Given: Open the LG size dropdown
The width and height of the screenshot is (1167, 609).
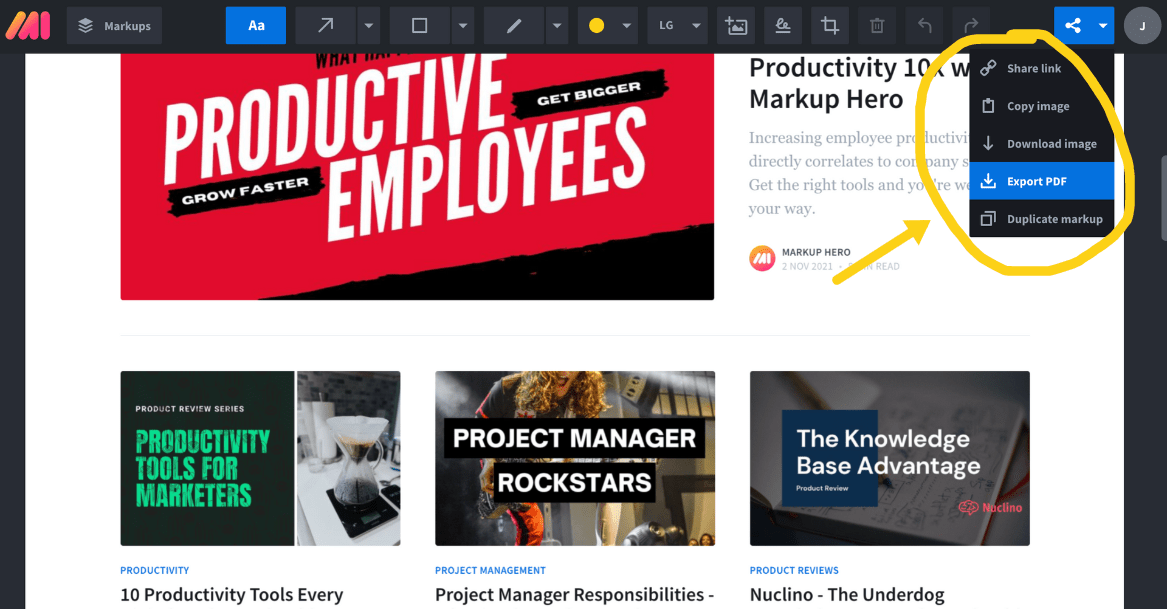Looking at the screenshot, I should (677, 25).
